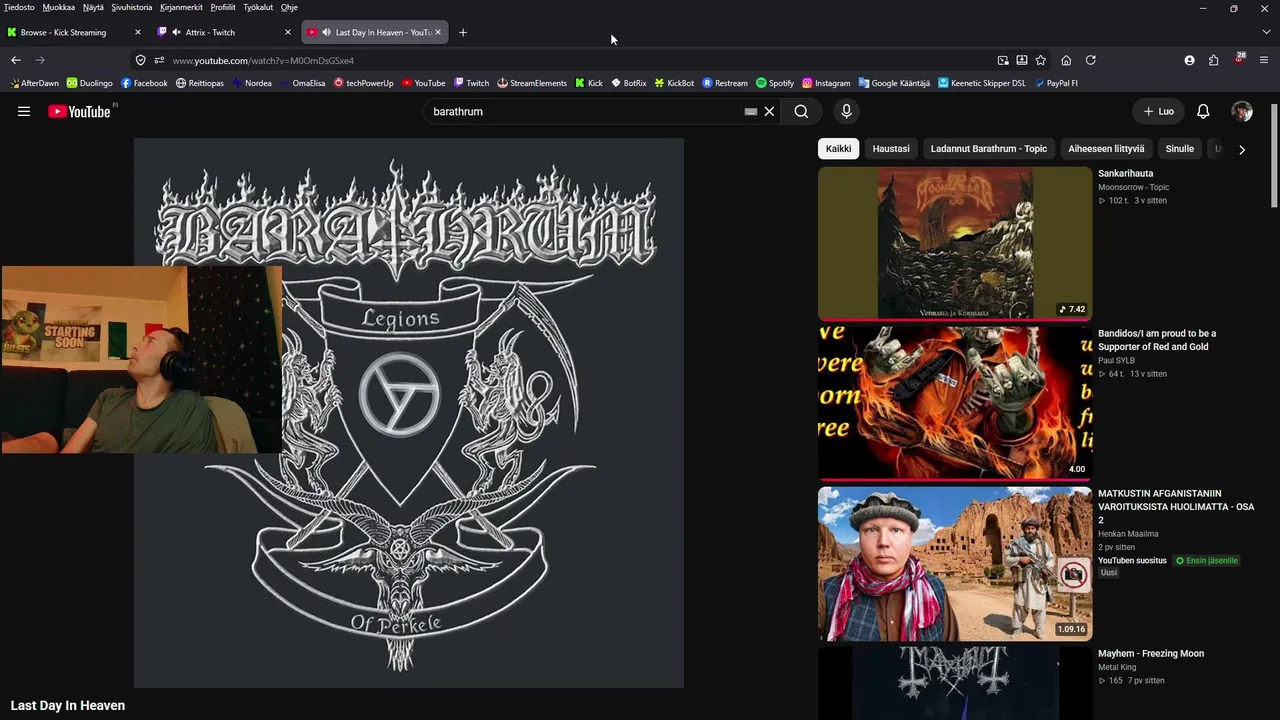Open the Kirjanmerkit menu

tap(183, 7)
